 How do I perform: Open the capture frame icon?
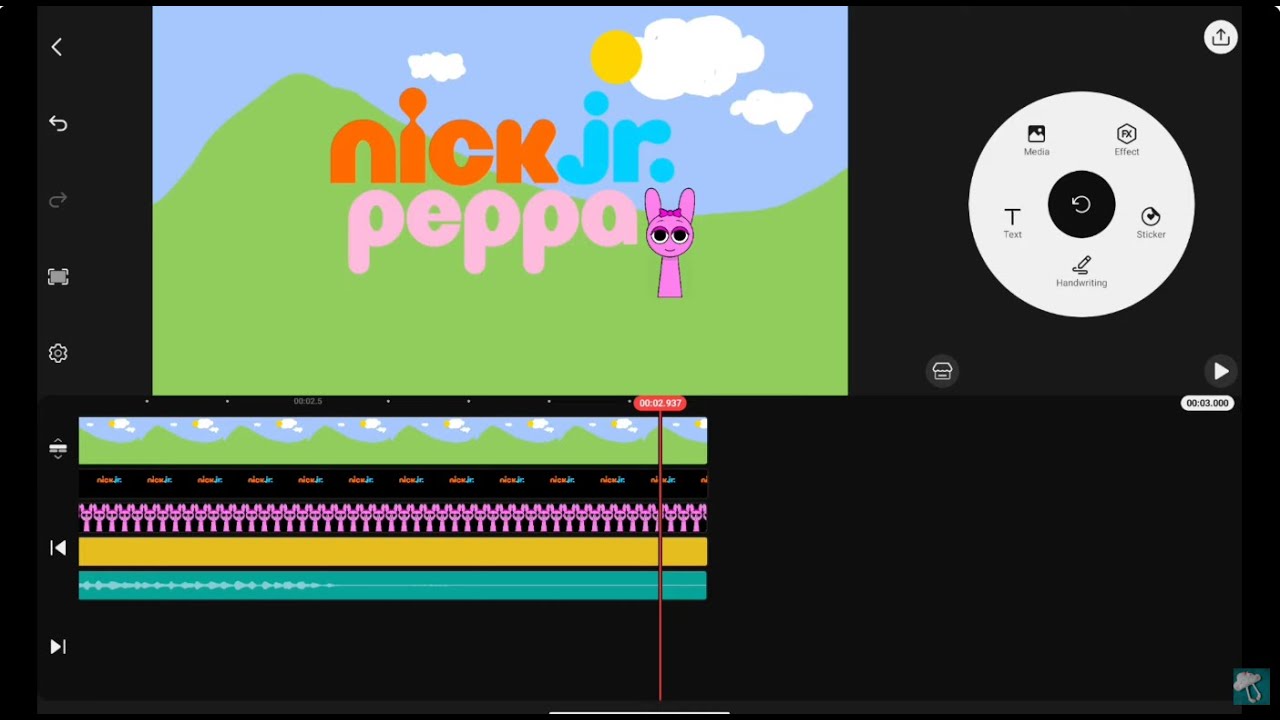click(x=58, y=277)
